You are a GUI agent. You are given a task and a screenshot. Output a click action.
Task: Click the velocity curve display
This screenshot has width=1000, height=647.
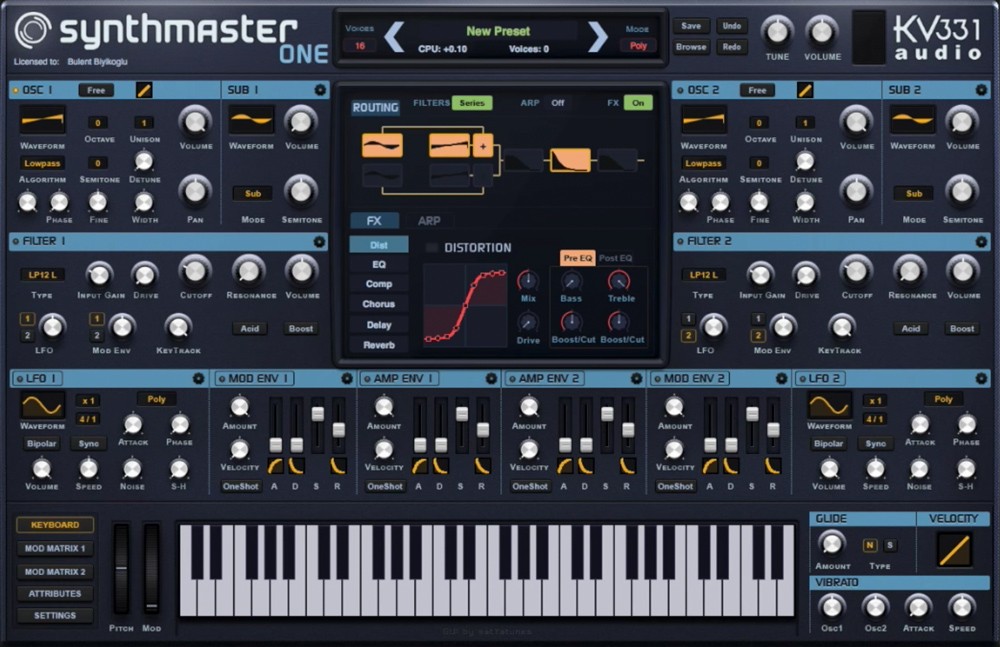(x=955, y=549)
